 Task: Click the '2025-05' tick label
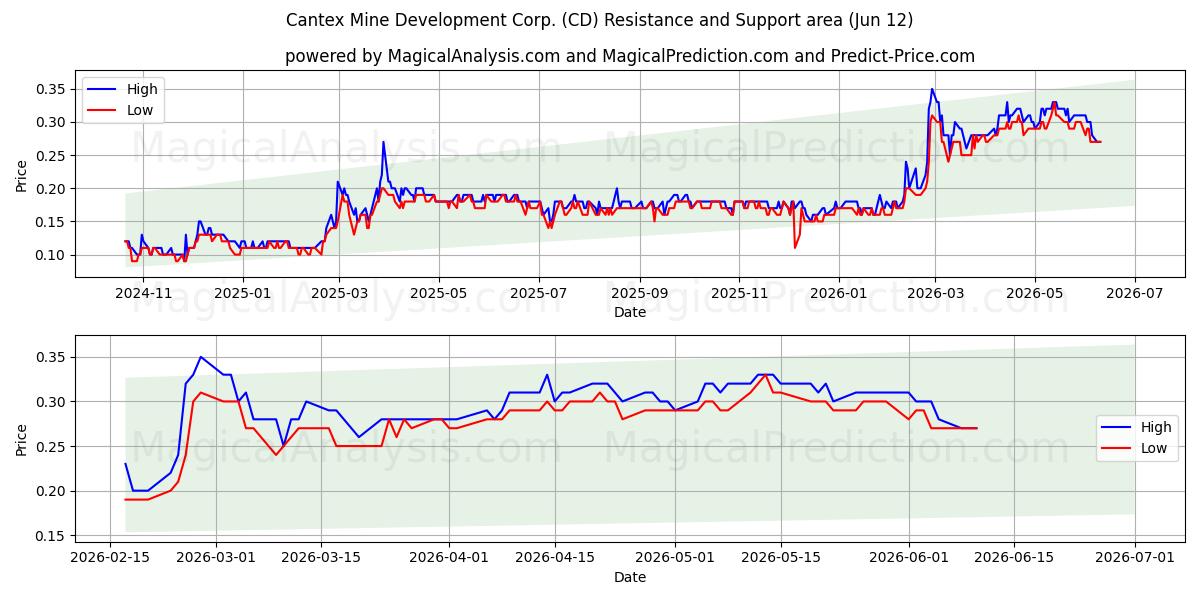[x=438, y=293]
